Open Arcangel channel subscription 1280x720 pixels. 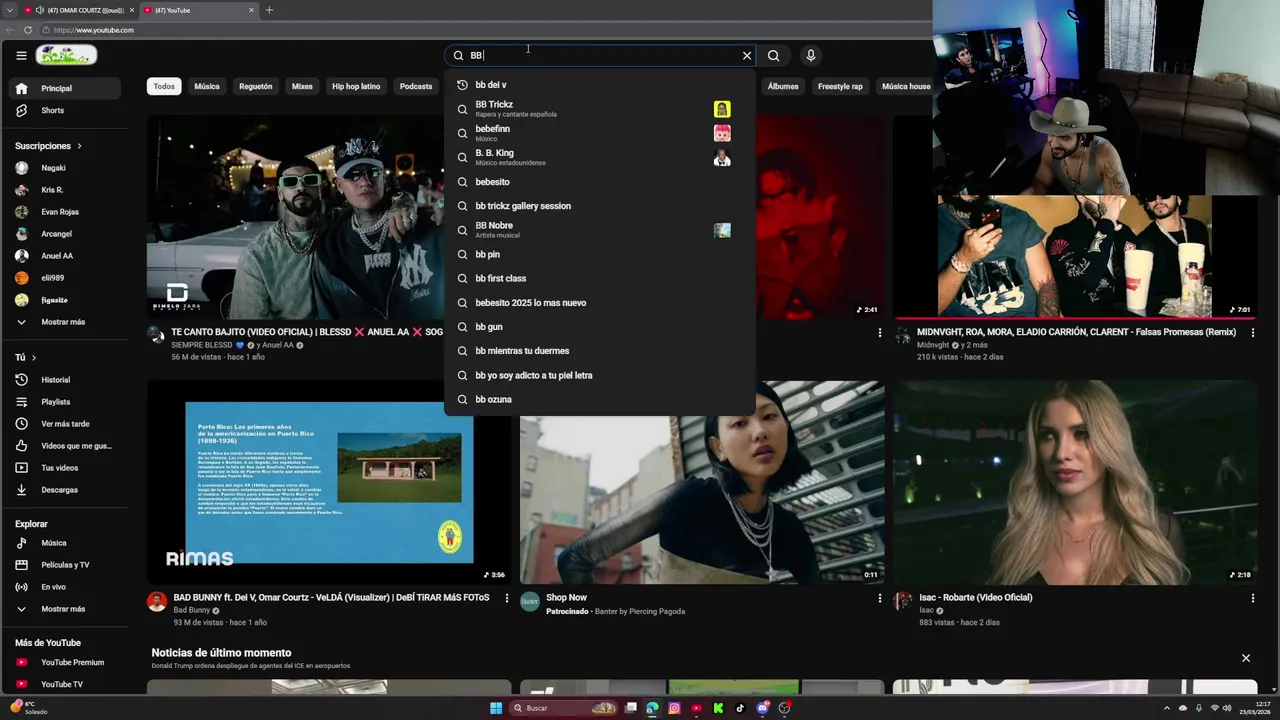64,234
